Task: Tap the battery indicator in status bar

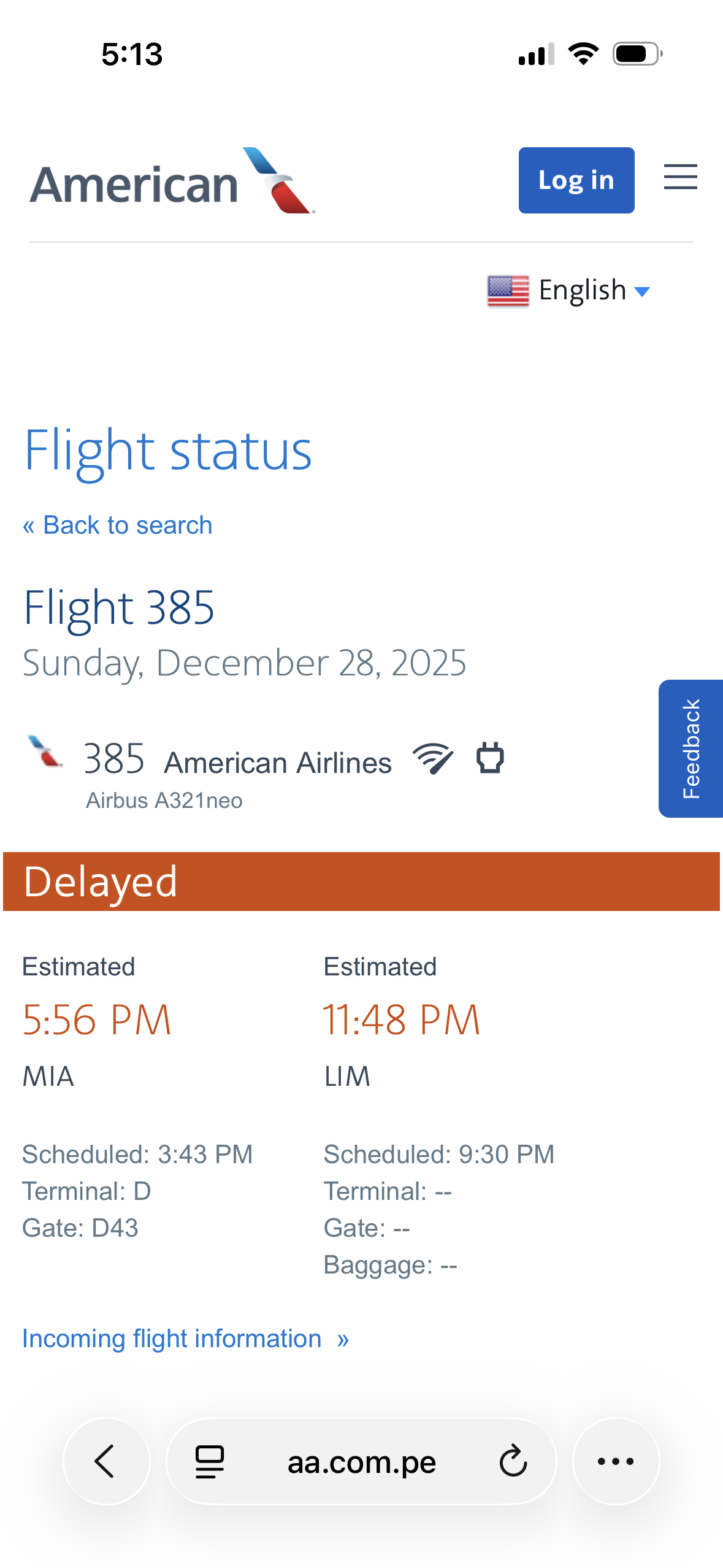Action: click(637, 54)
